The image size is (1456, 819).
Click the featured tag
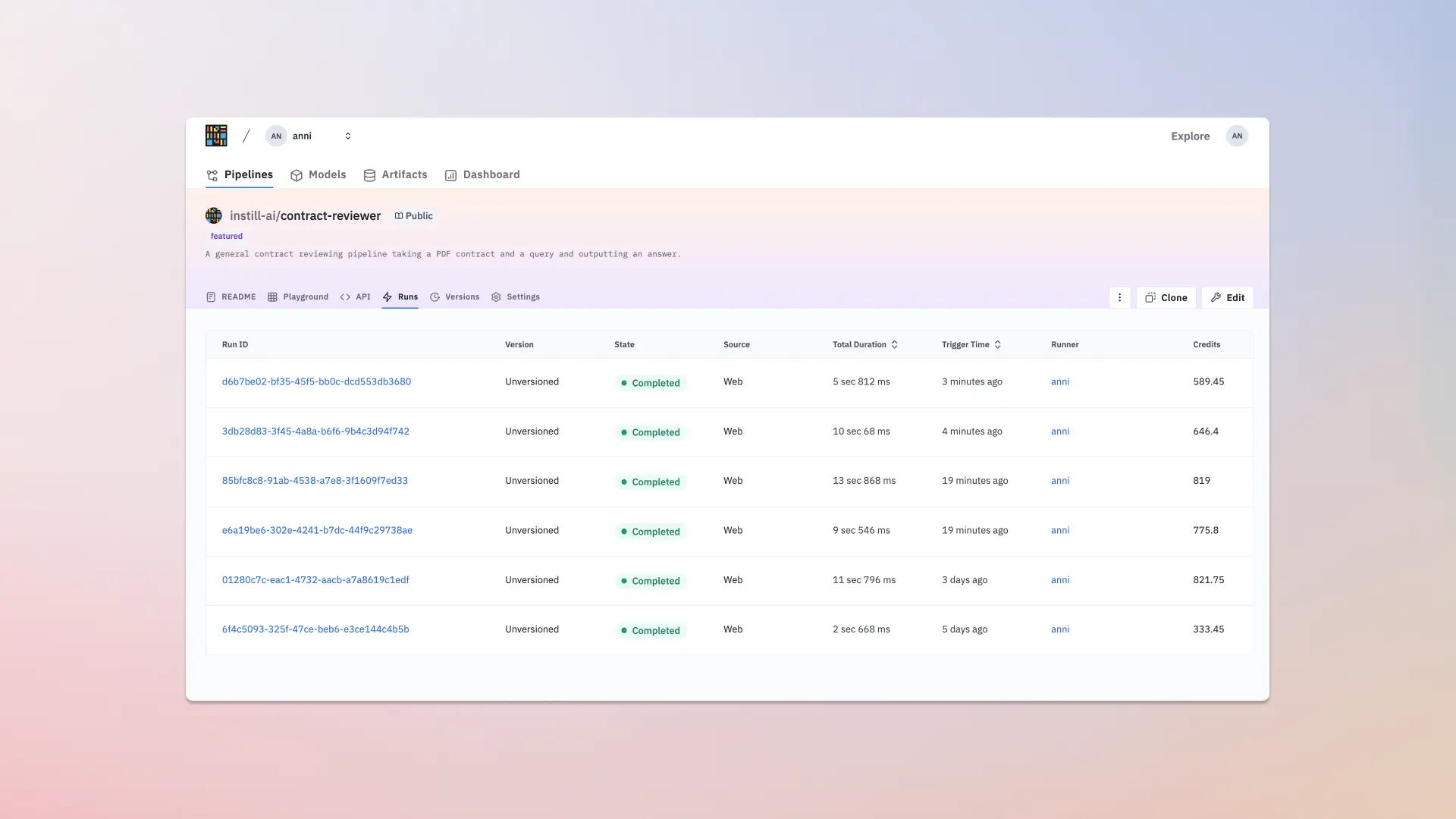[227, 237]
